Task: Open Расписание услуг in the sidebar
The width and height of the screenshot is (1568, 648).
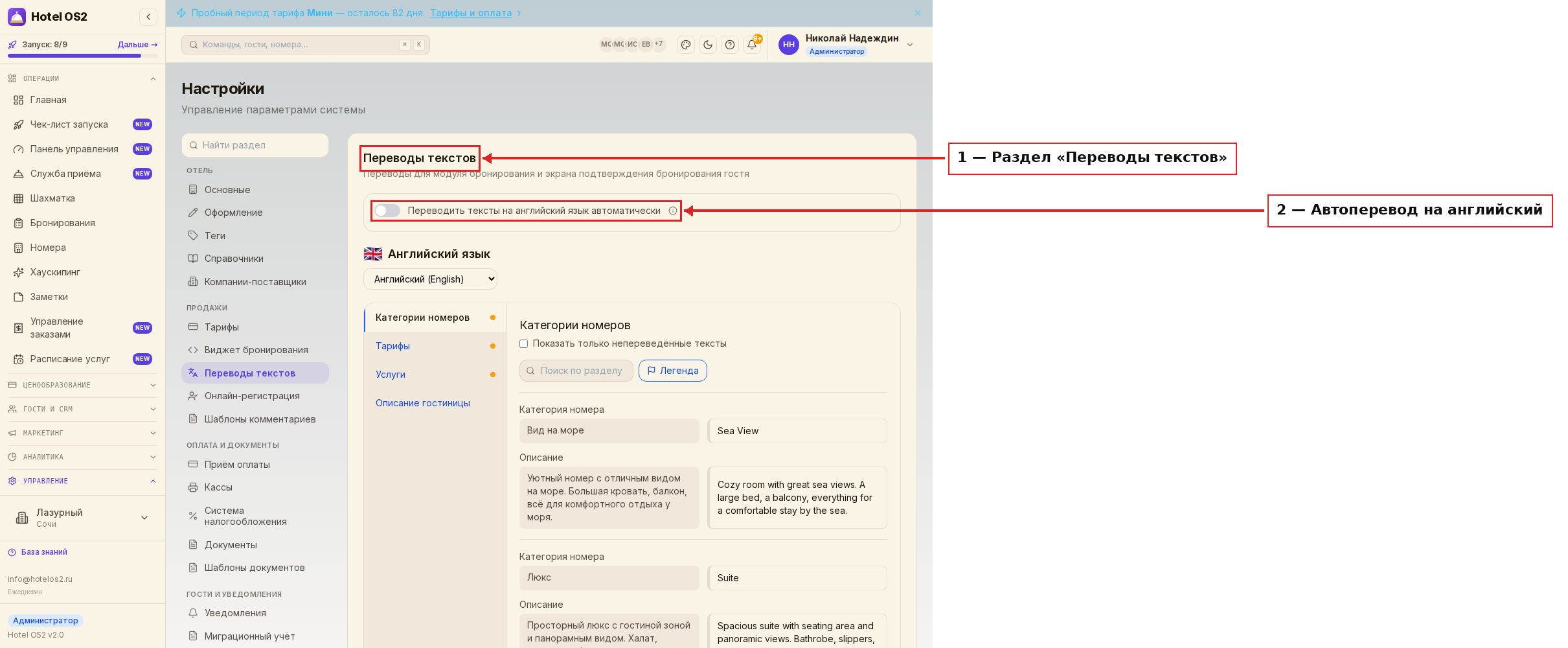Action: (83, 359)
